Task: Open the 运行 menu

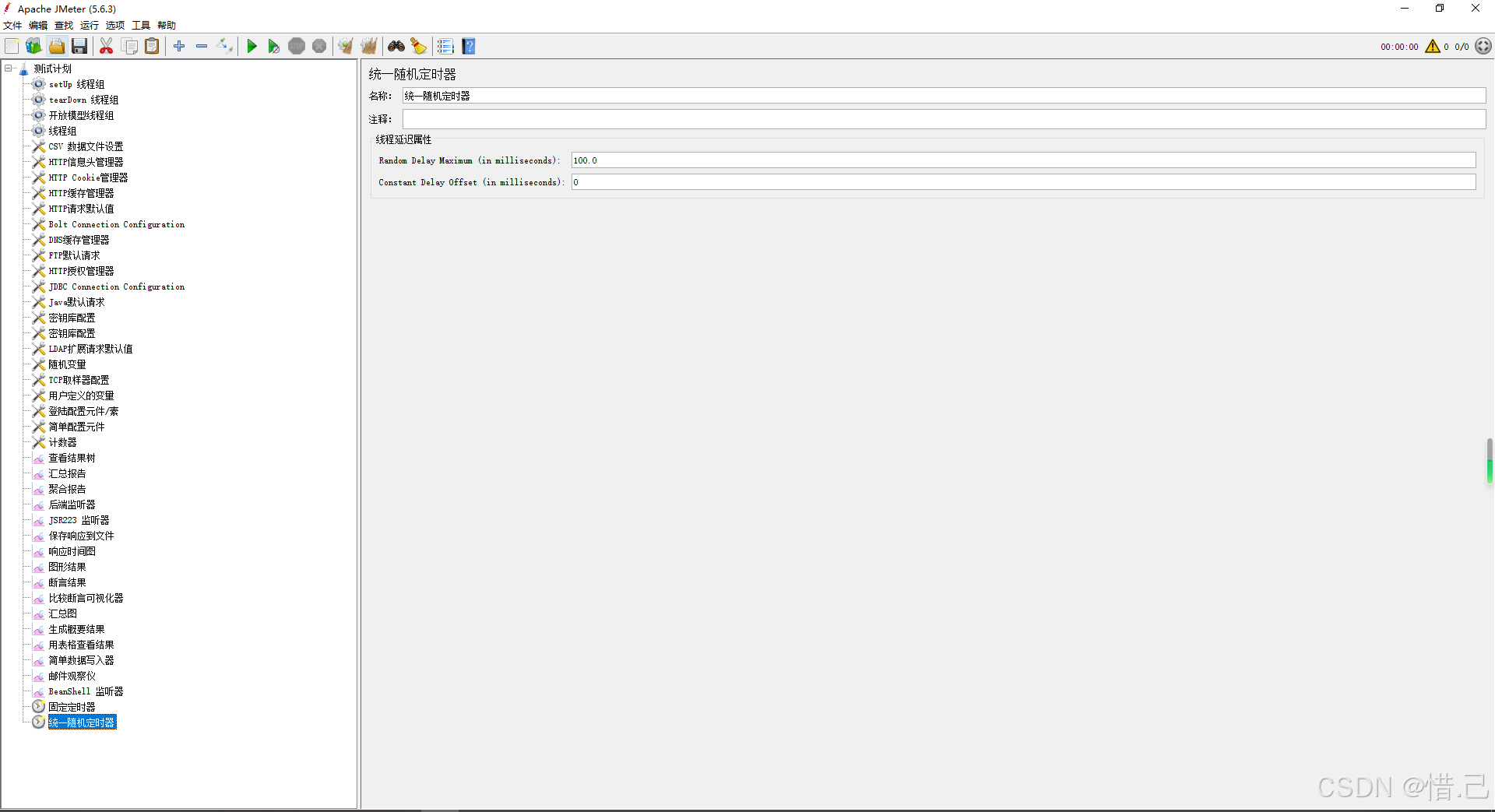Action: point(90,26)
